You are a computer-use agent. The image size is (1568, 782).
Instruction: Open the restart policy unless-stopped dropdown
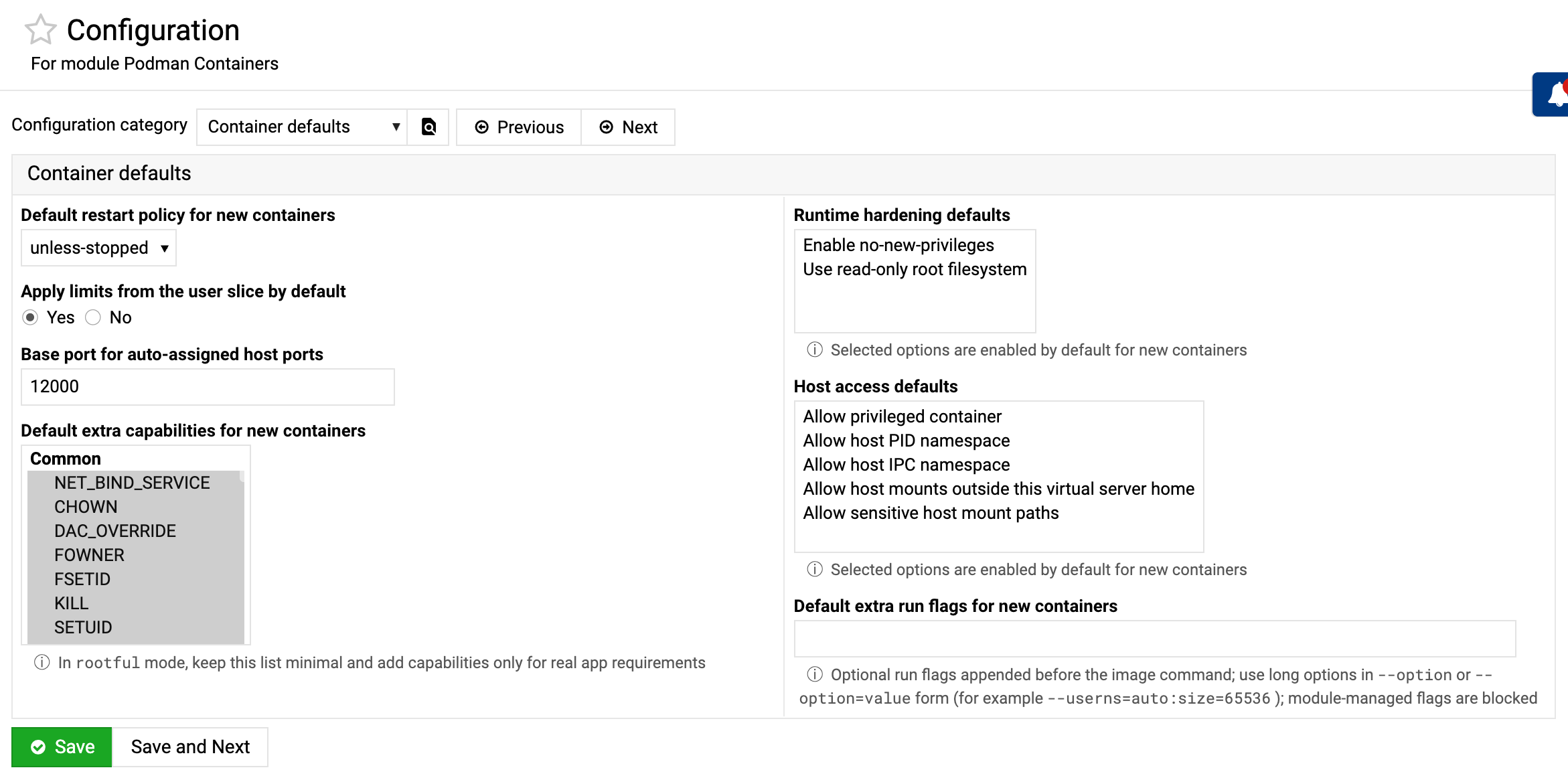pyautogui.click(x=98, y=248)
